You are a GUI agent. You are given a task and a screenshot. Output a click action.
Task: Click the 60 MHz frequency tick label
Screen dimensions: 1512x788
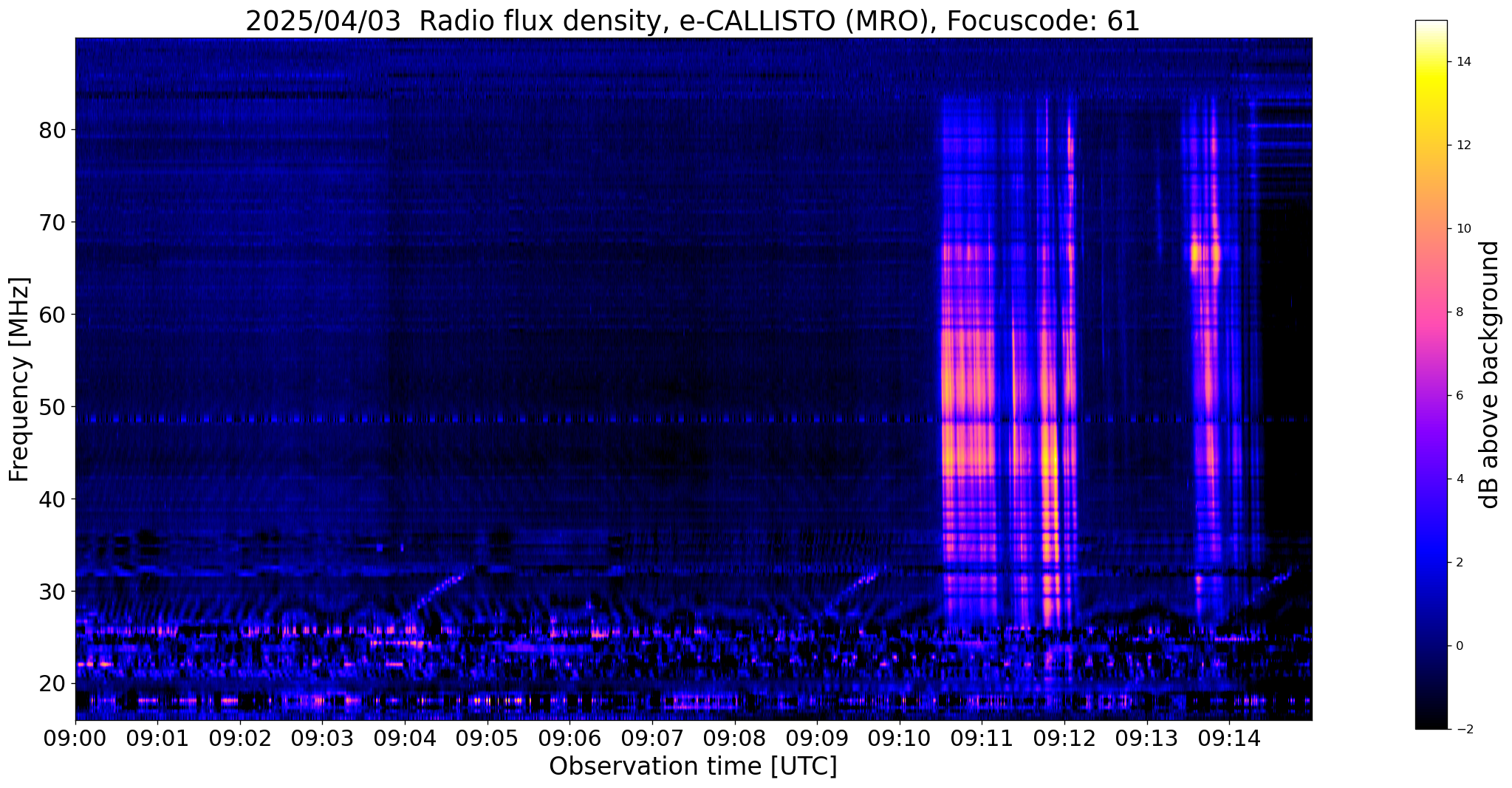point(51,315)
